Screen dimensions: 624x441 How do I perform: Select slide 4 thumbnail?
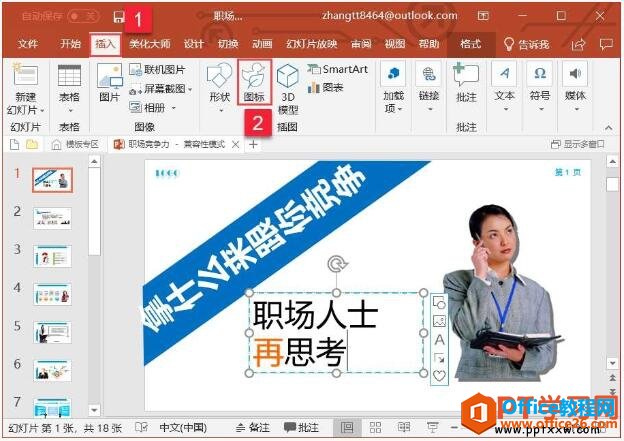coord(53,295)
